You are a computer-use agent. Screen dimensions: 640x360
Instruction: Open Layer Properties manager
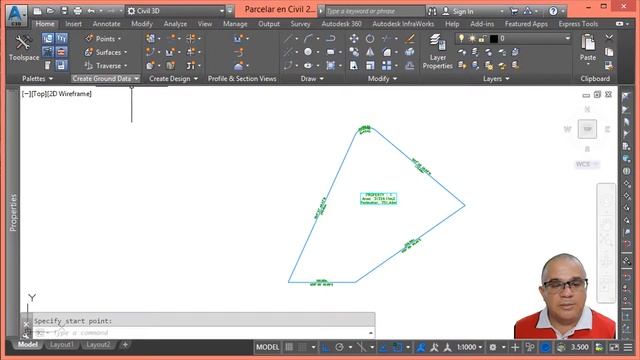click(x=438, y=51)
